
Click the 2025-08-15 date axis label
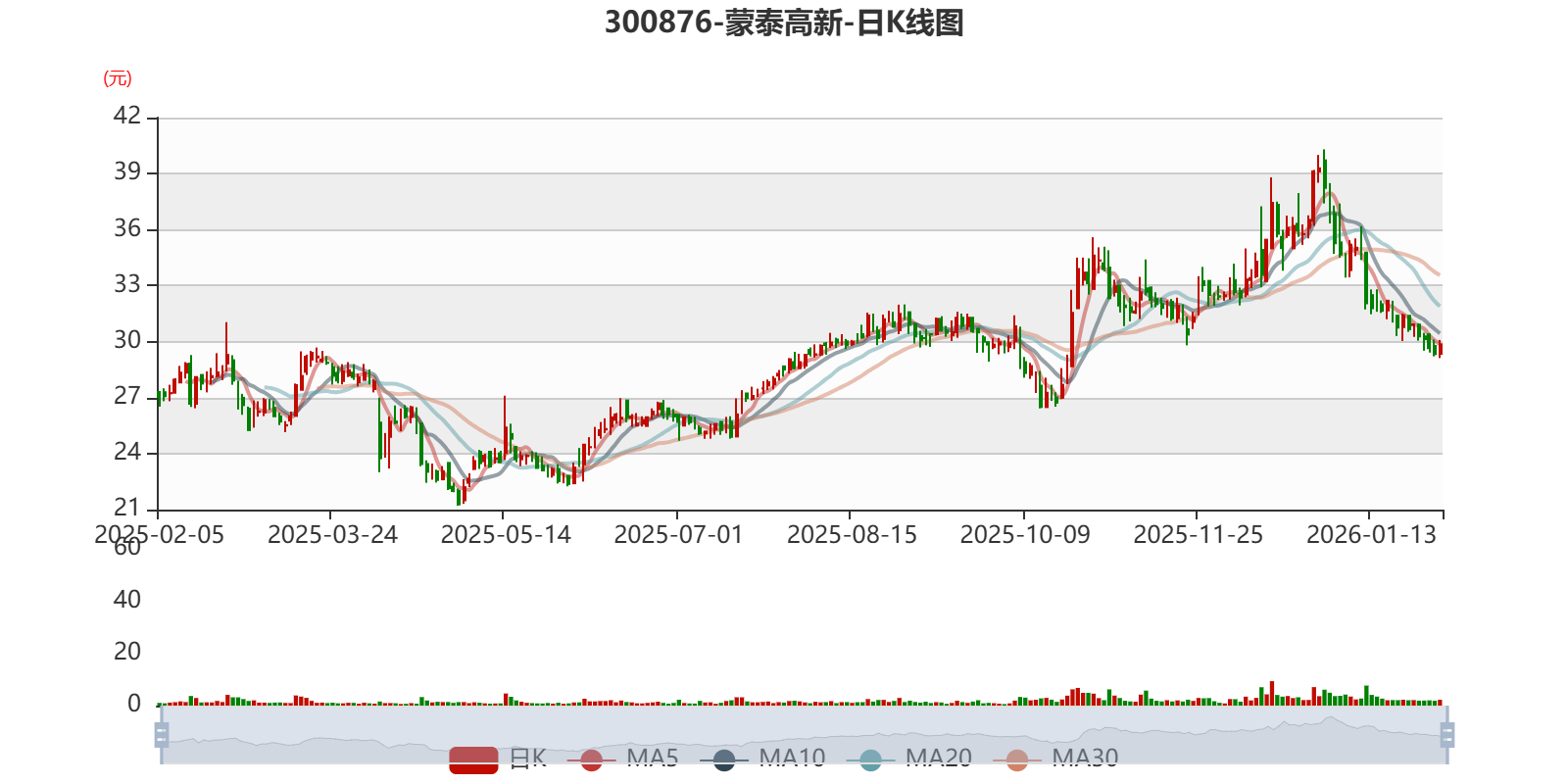(x=852, y=535)
